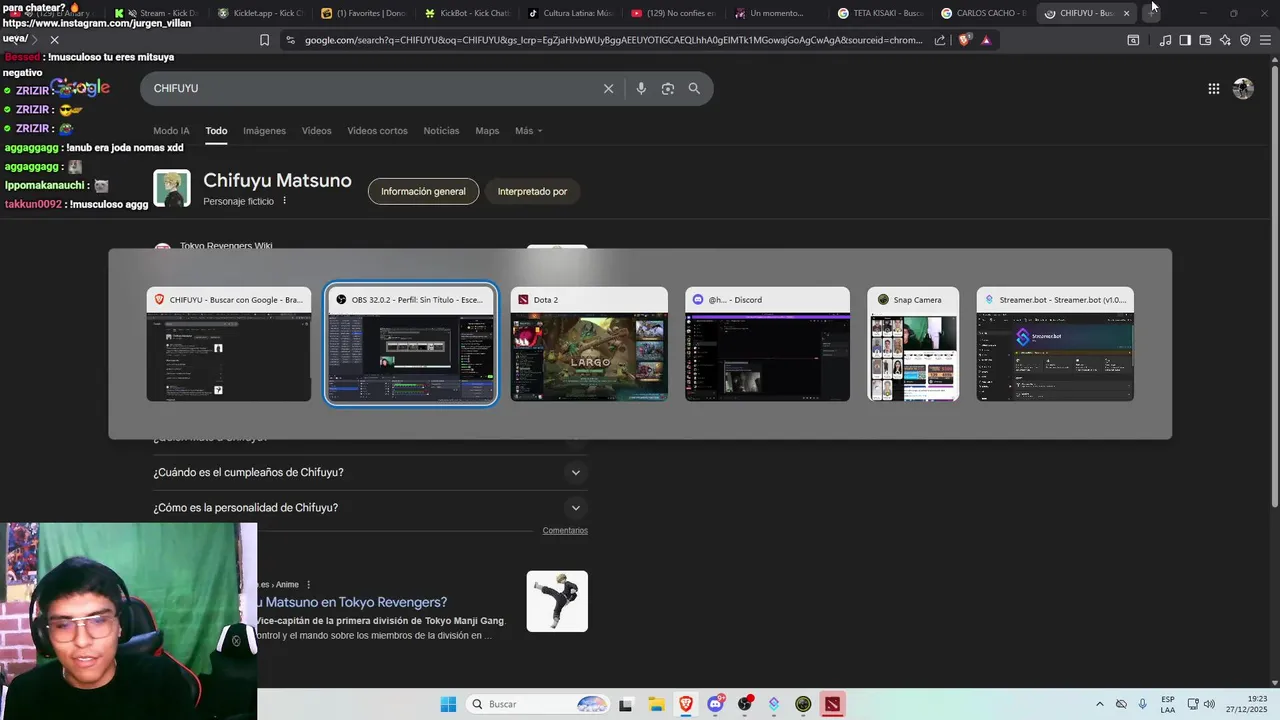The width and height of the screenshot is (1280, 720).
Task: Focus the Google search input CHIFUYU
Action: click(370, 88)
